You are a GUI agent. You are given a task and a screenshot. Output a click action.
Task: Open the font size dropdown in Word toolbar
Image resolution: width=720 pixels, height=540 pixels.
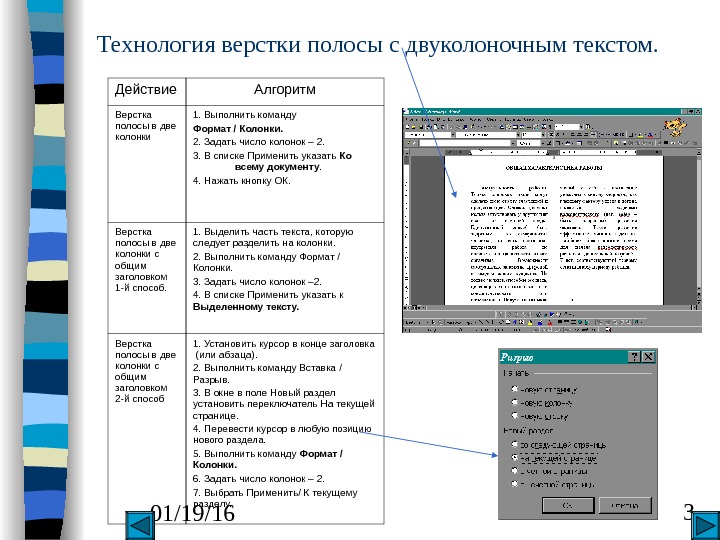(x=544, y=135)
